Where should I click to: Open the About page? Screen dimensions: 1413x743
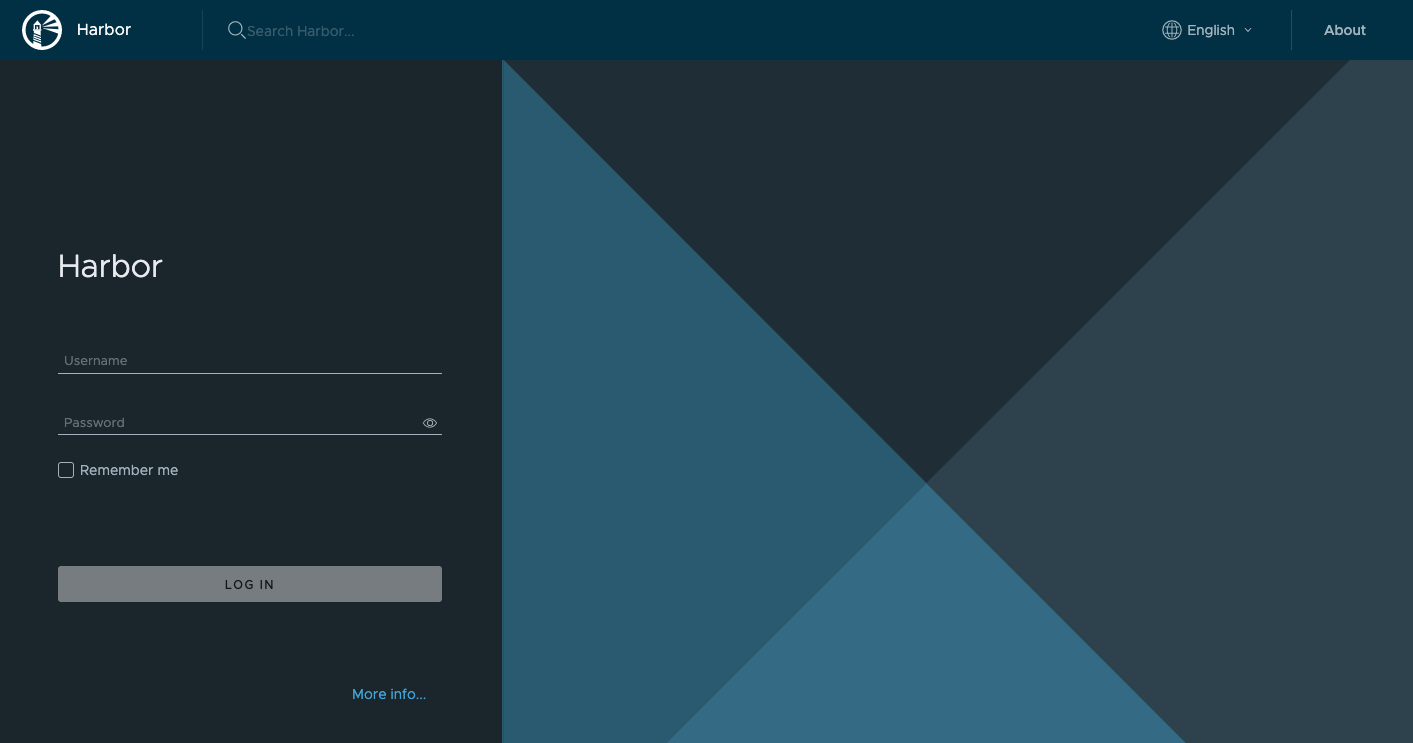click(1344, 30)
